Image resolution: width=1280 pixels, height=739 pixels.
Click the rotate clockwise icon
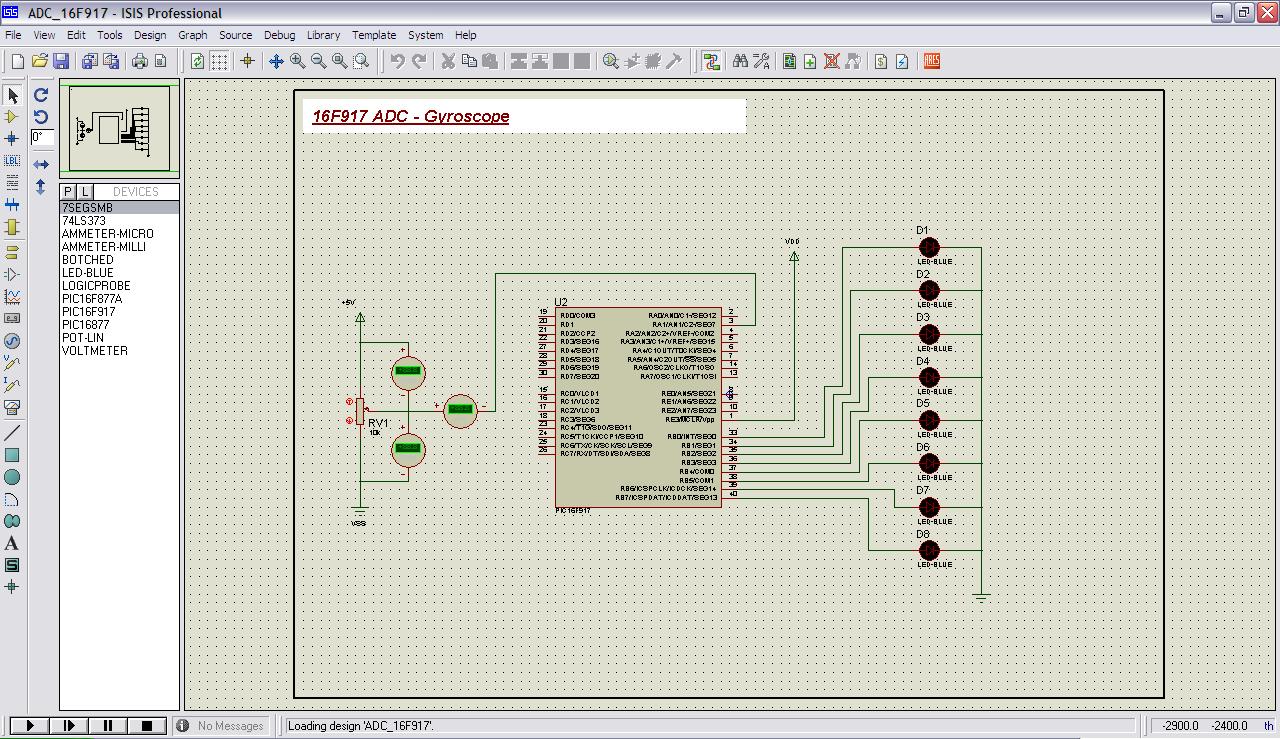pos(41,95)
